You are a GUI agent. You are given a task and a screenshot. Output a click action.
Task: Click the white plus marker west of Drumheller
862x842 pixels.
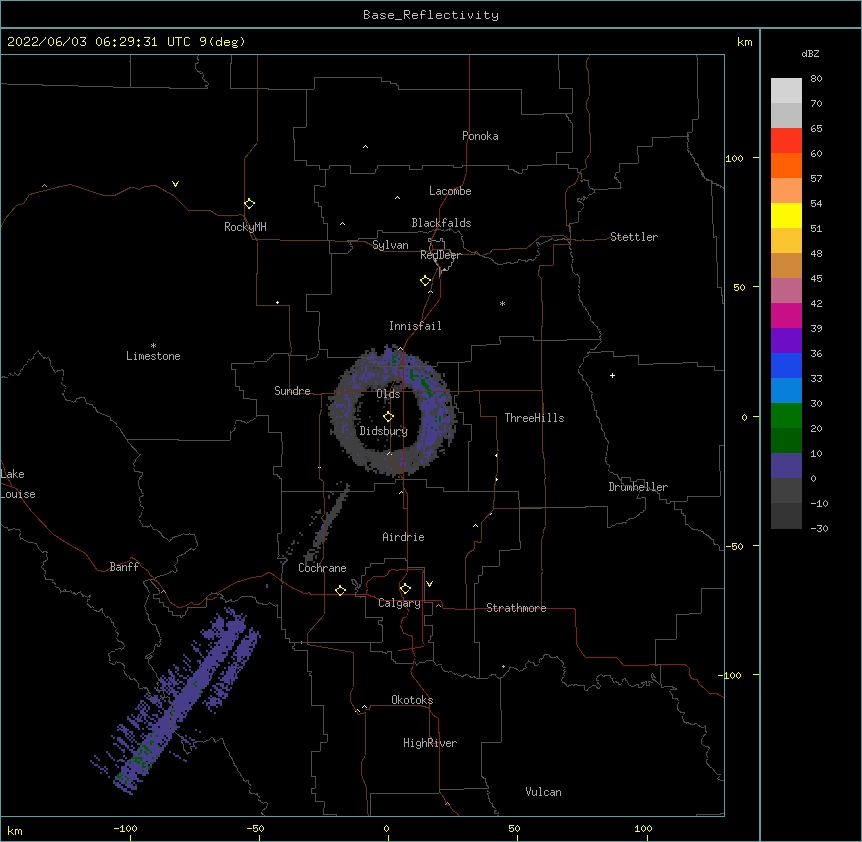click(x=612, y=375)
